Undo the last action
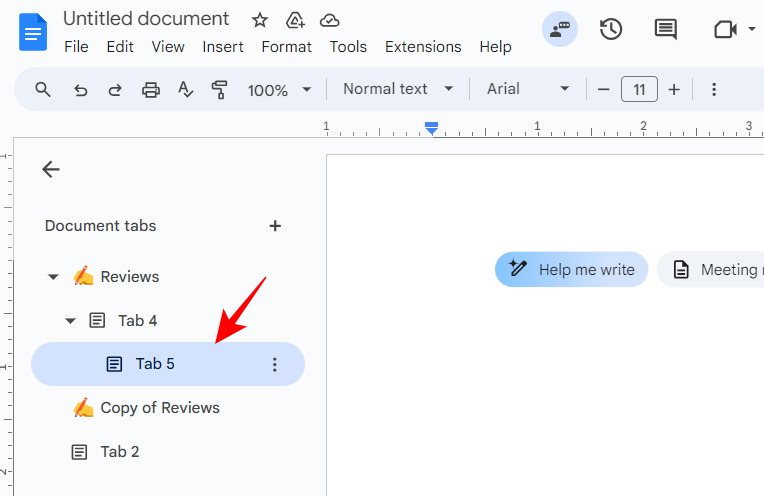The height and width of the screenshot is (496, 764). (81, 90)
